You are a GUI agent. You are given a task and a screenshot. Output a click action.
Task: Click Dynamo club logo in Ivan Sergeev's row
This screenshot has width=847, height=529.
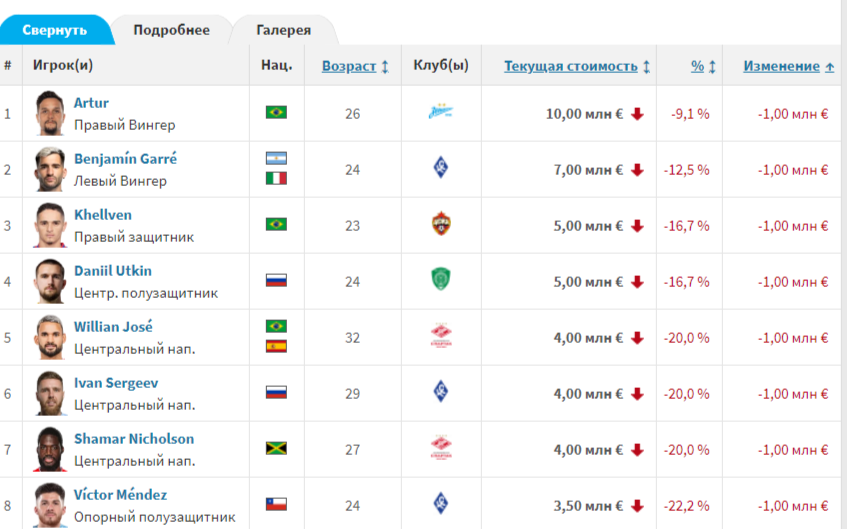click(441, 392)
